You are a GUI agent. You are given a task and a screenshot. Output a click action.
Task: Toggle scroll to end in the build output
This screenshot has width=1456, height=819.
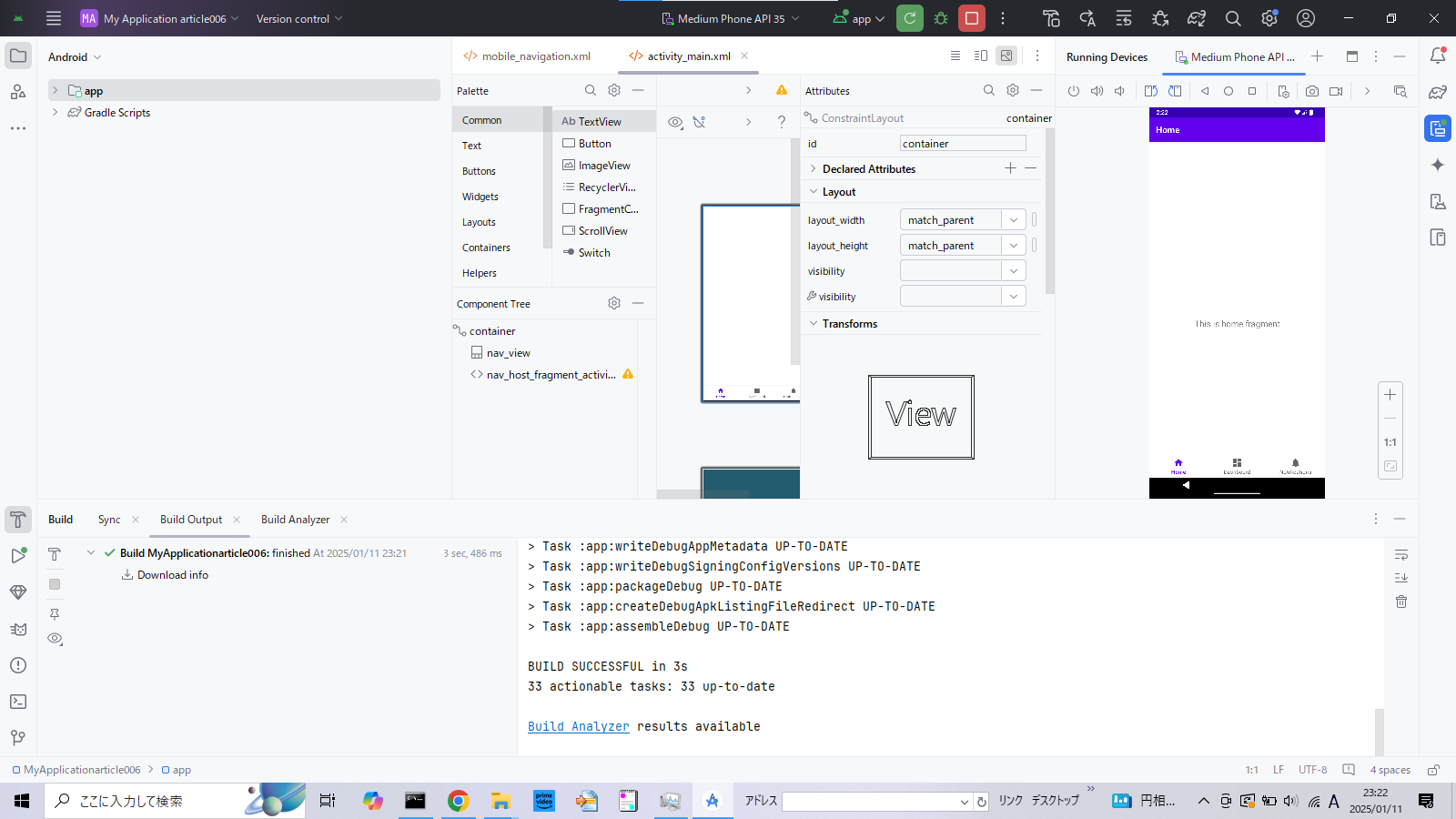tap(1401, 578)
